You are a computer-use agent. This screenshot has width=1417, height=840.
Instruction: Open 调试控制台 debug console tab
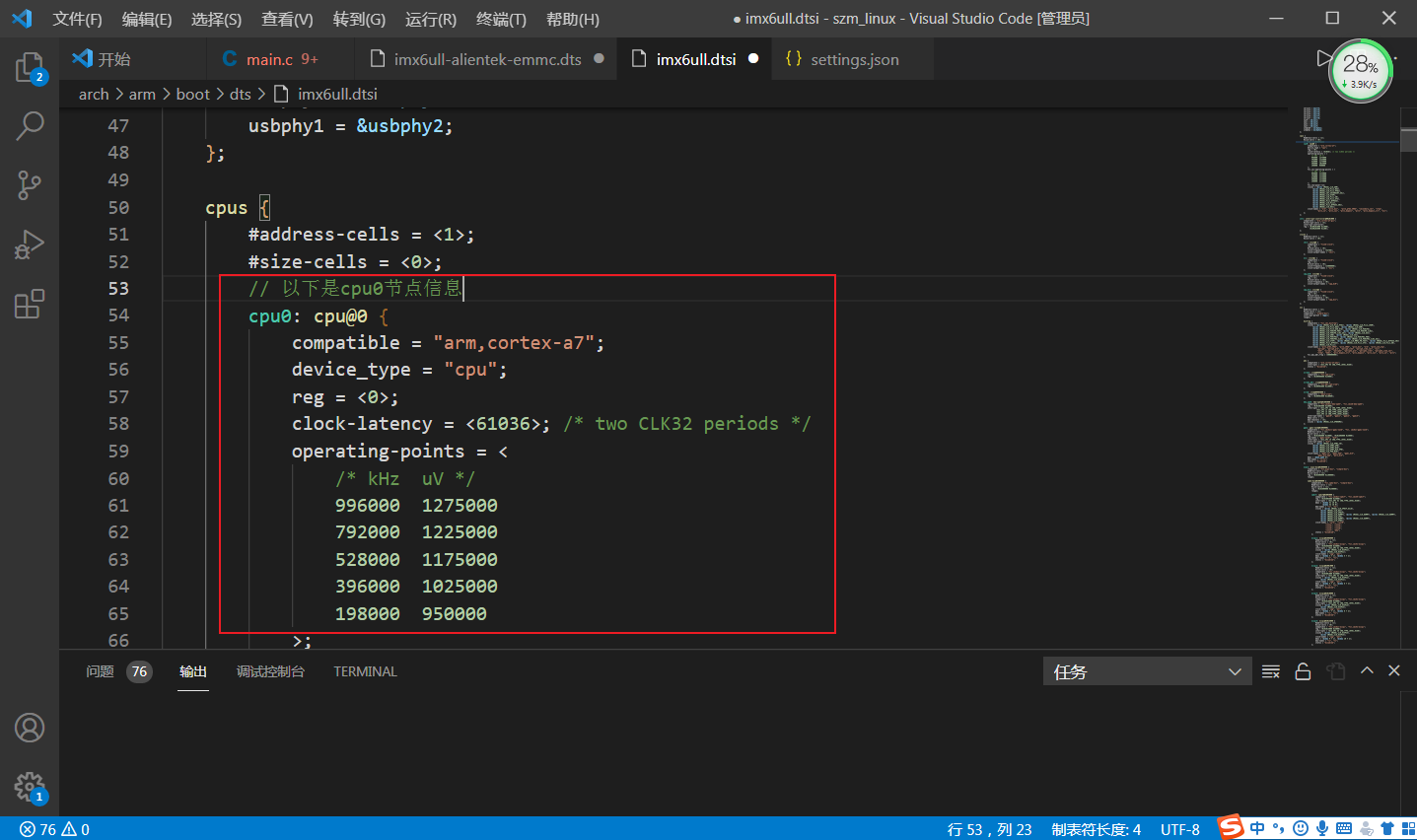point(270,671)
